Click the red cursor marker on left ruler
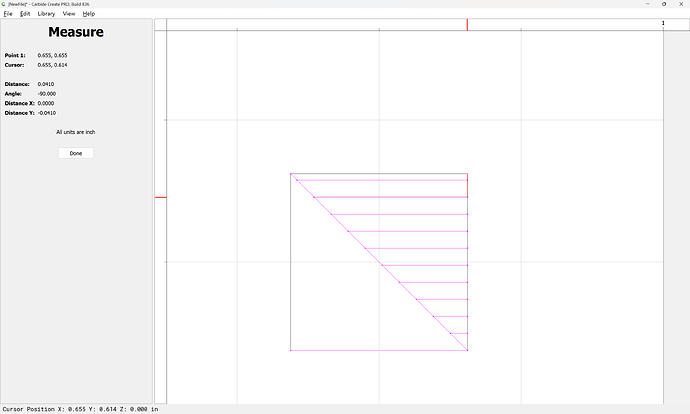This screenshot has width=690, height=414. click(160, 197)
